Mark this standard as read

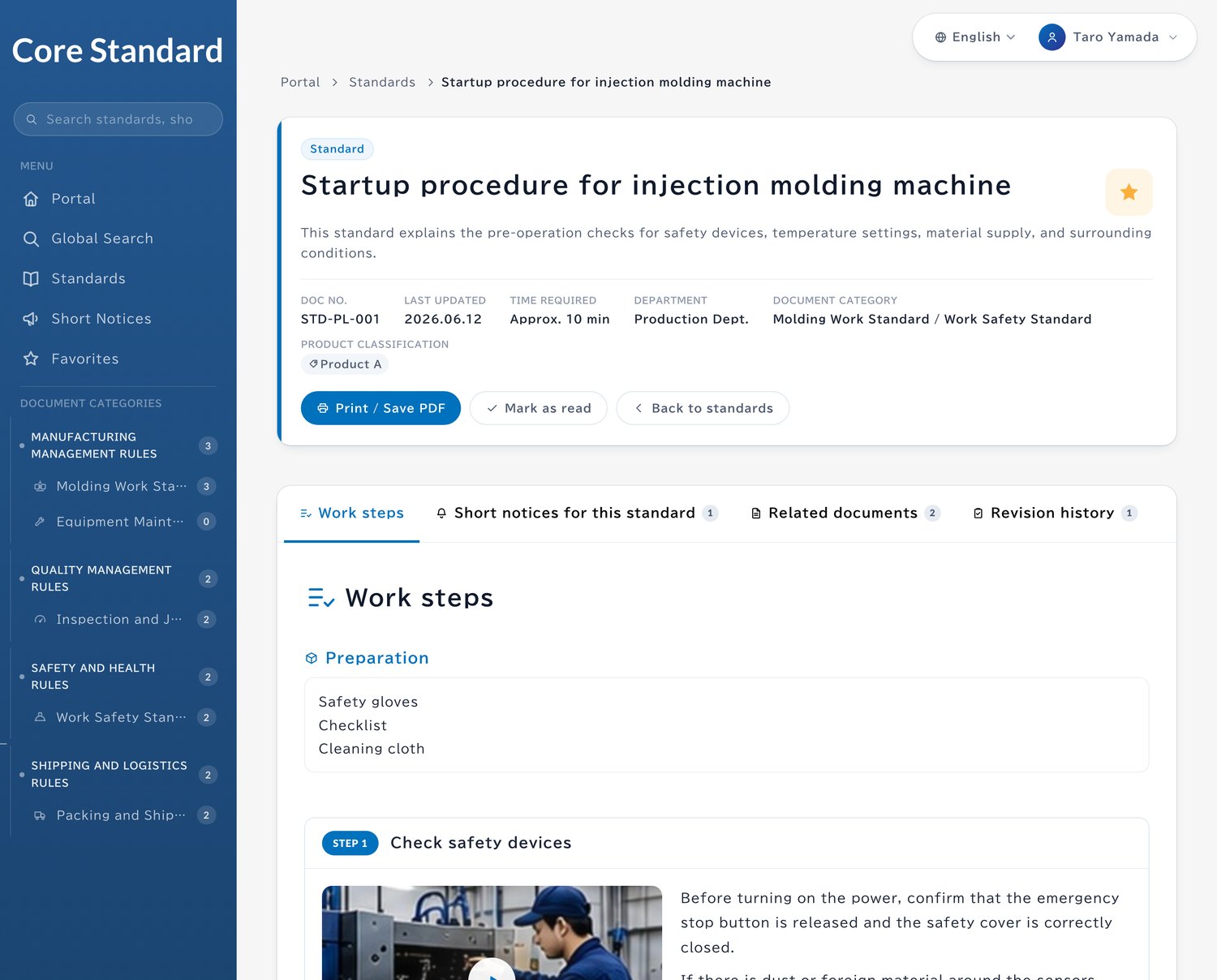coord(538,408)
